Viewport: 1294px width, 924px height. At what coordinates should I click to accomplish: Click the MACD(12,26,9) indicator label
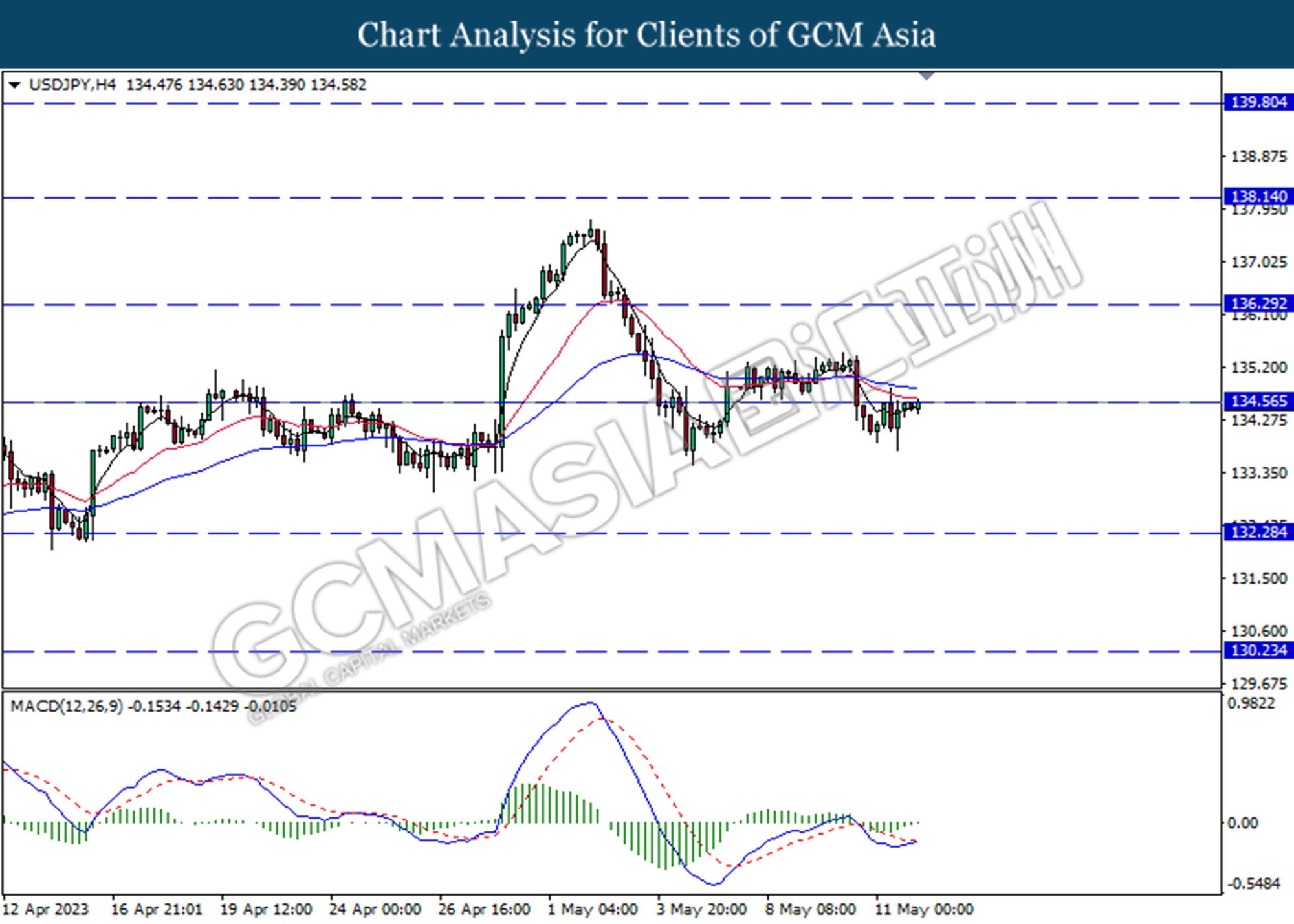tap(66, 706)
